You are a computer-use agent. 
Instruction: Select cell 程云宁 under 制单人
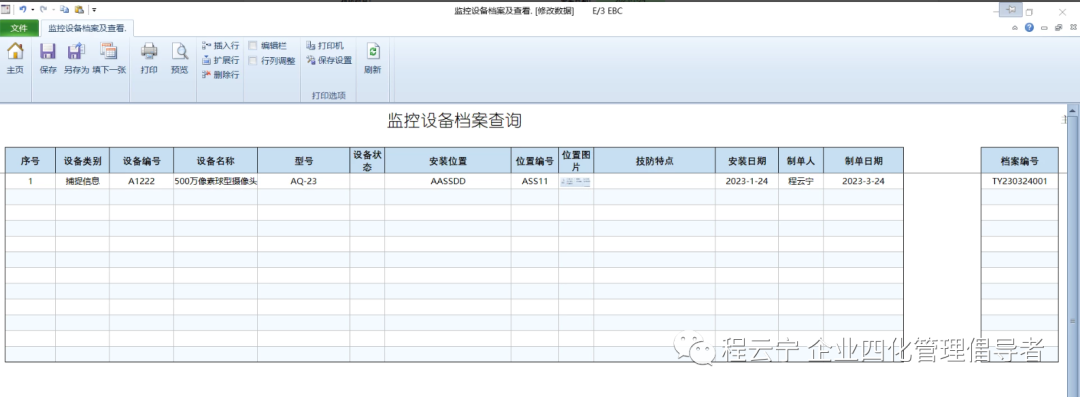pos(801,181)
